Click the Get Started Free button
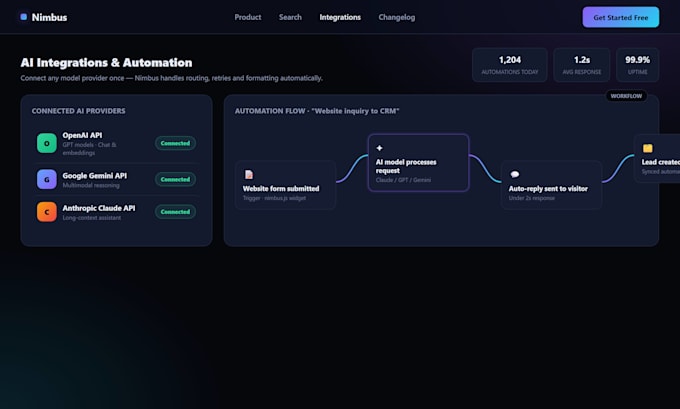The width and height of the screenshot is (680, 409). 621,17
